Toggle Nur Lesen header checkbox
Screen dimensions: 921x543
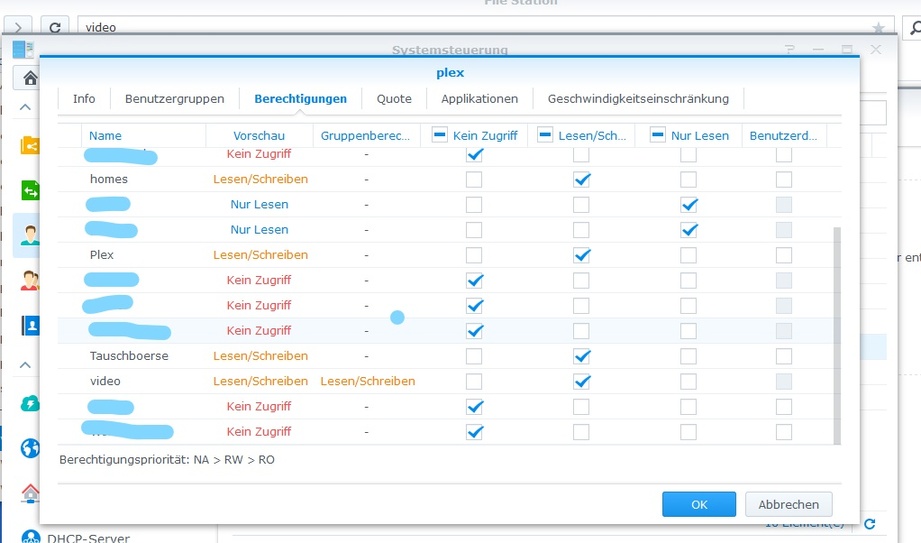[657, 135]
